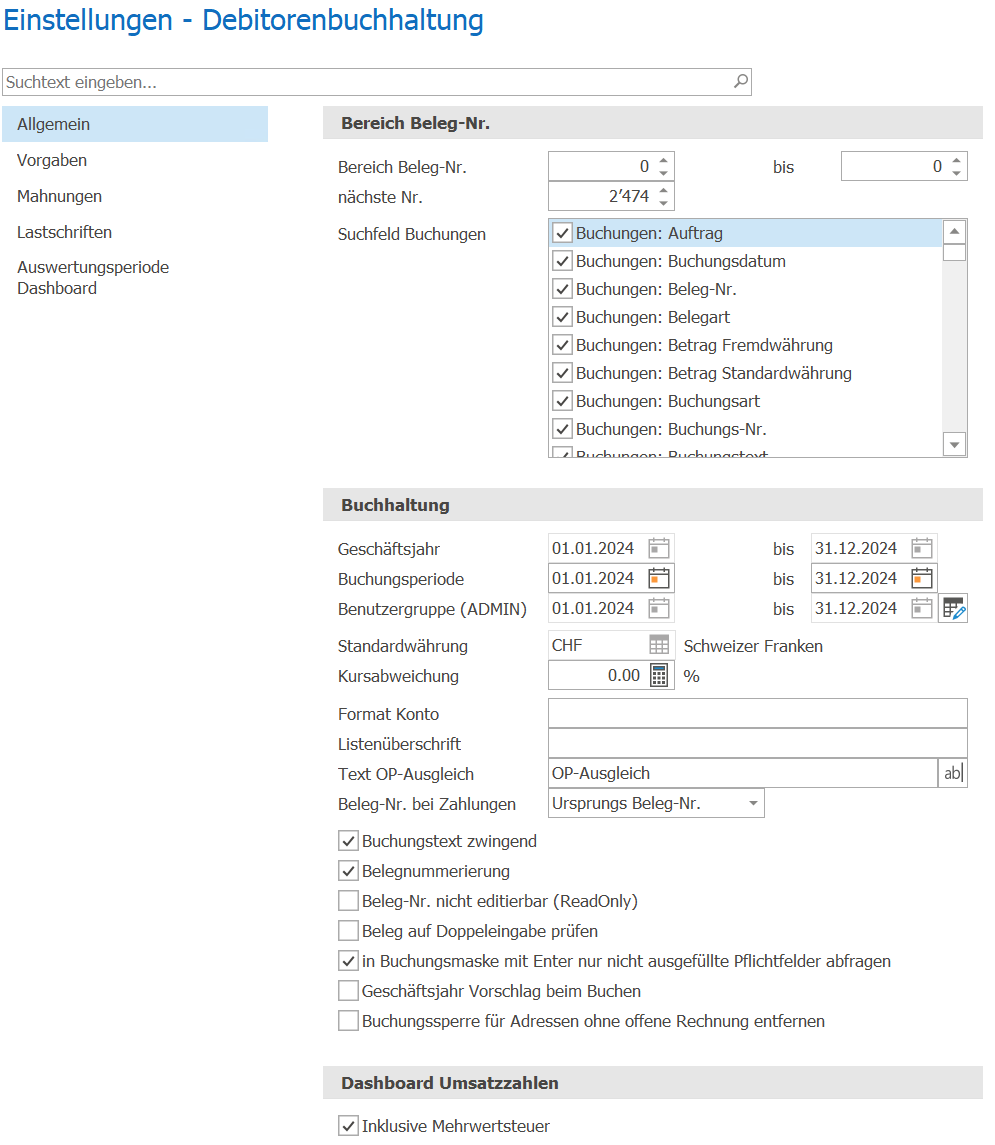Image resolution: width=995 pixels, height=1145 pixels.
Task: Click the search magnifier icon
Action: (740, 81)
